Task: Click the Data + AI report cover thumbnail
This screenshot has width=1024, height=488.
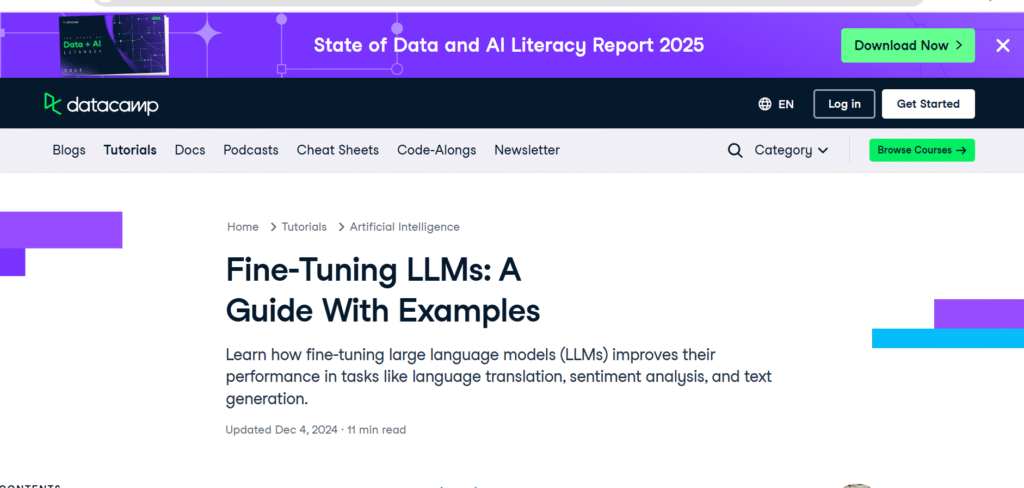Action: [x=114, y=44]
